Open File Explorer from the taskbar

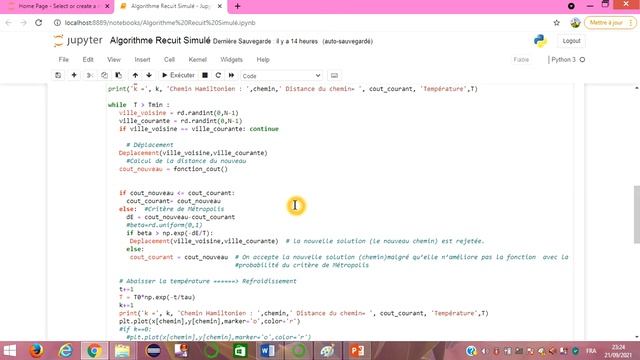(122, 351)
